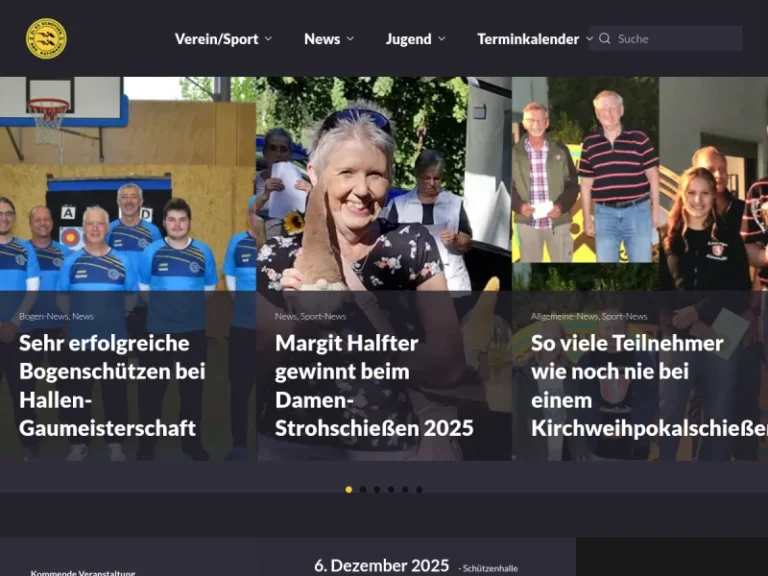Open the Jugend menu item
The image size is (768, 576).
point(408,39)
